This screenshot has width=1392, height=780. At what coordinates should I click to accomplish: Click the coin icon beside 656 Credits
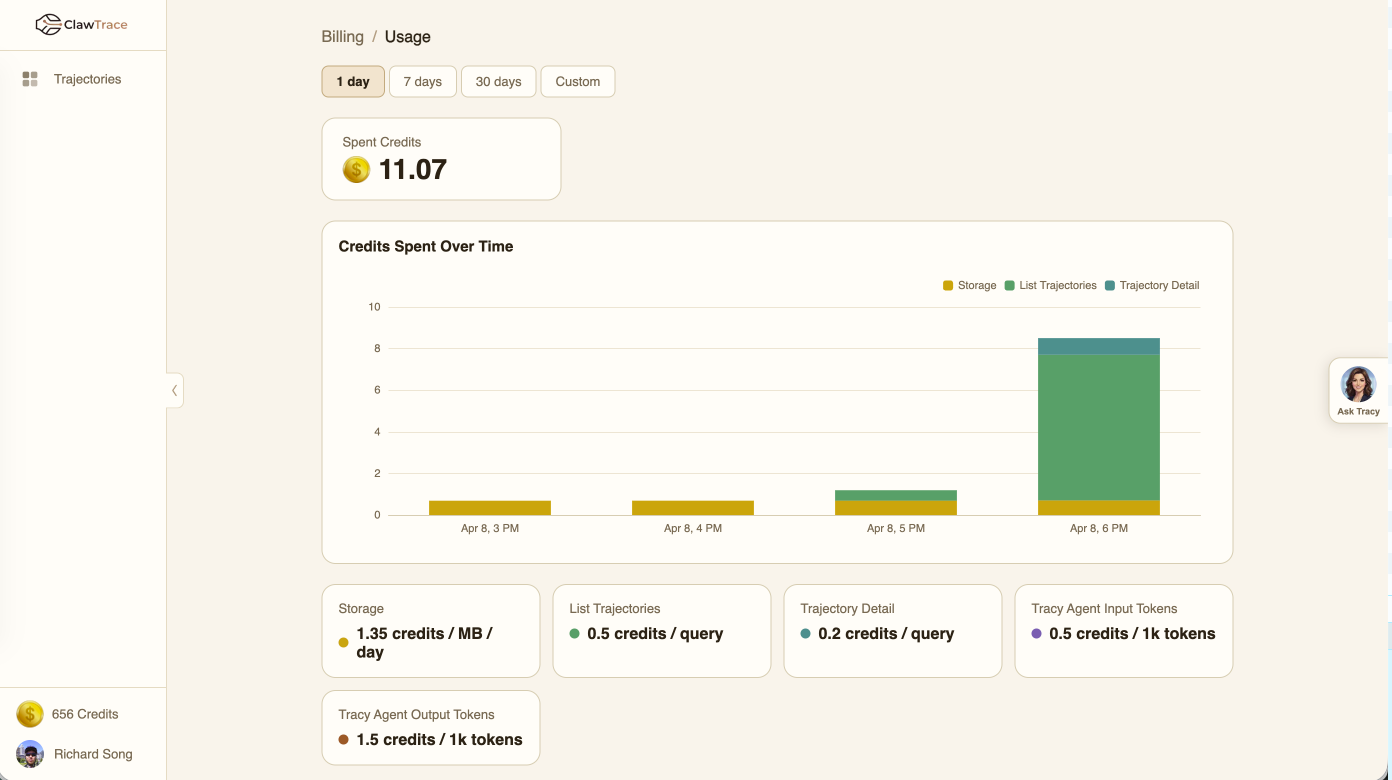coord(29,714)
